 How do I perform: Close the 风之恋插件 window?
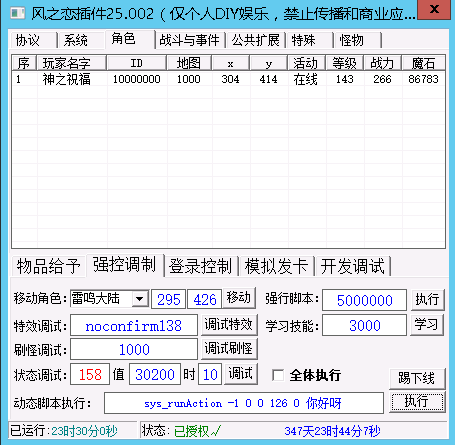435,10
